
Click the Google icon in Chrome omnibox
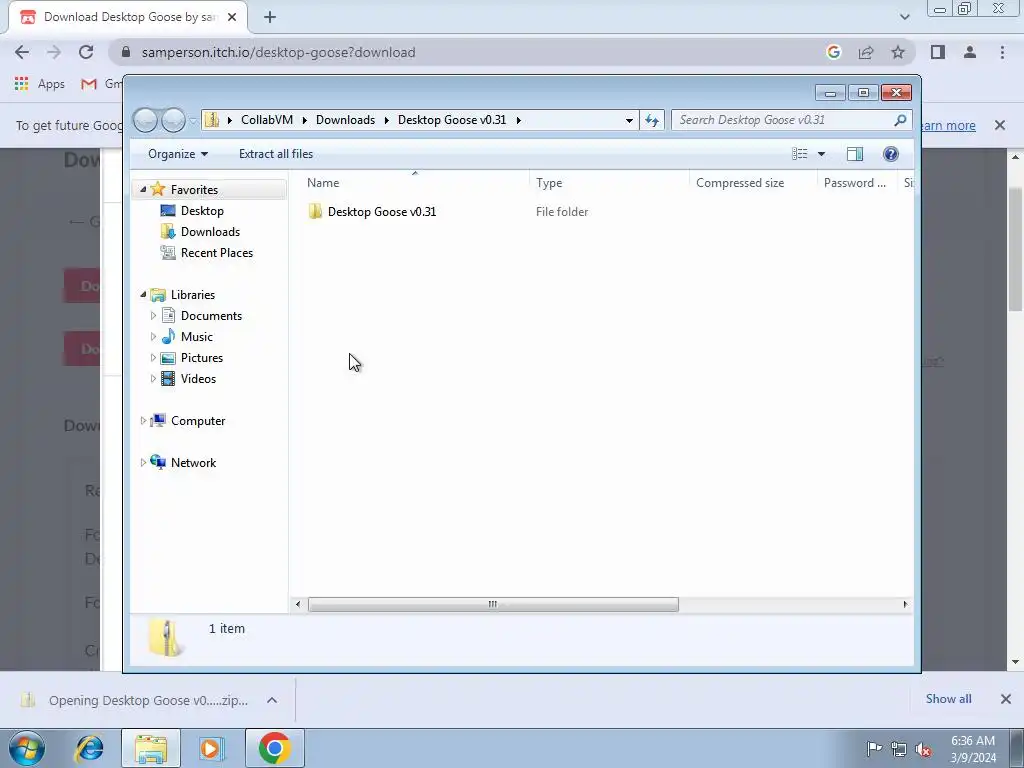click(833, 52)
